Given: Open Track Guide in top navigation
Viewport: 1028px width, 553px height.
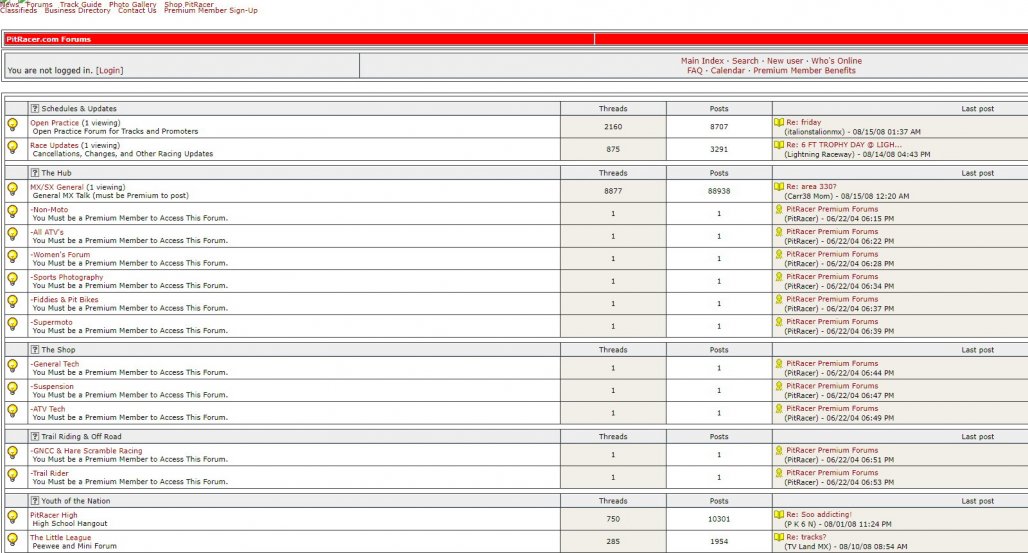Looking at the screenshot, I should 81,4.
